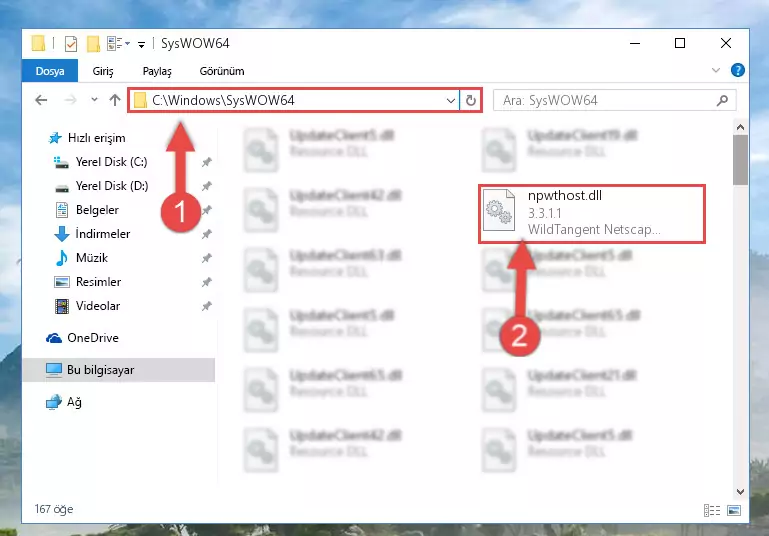The height and width of the screenshot is (536, 769).
Task: Click the pin icon beside Yerel Disk (D:)
Action: click(x=206, y=186)
